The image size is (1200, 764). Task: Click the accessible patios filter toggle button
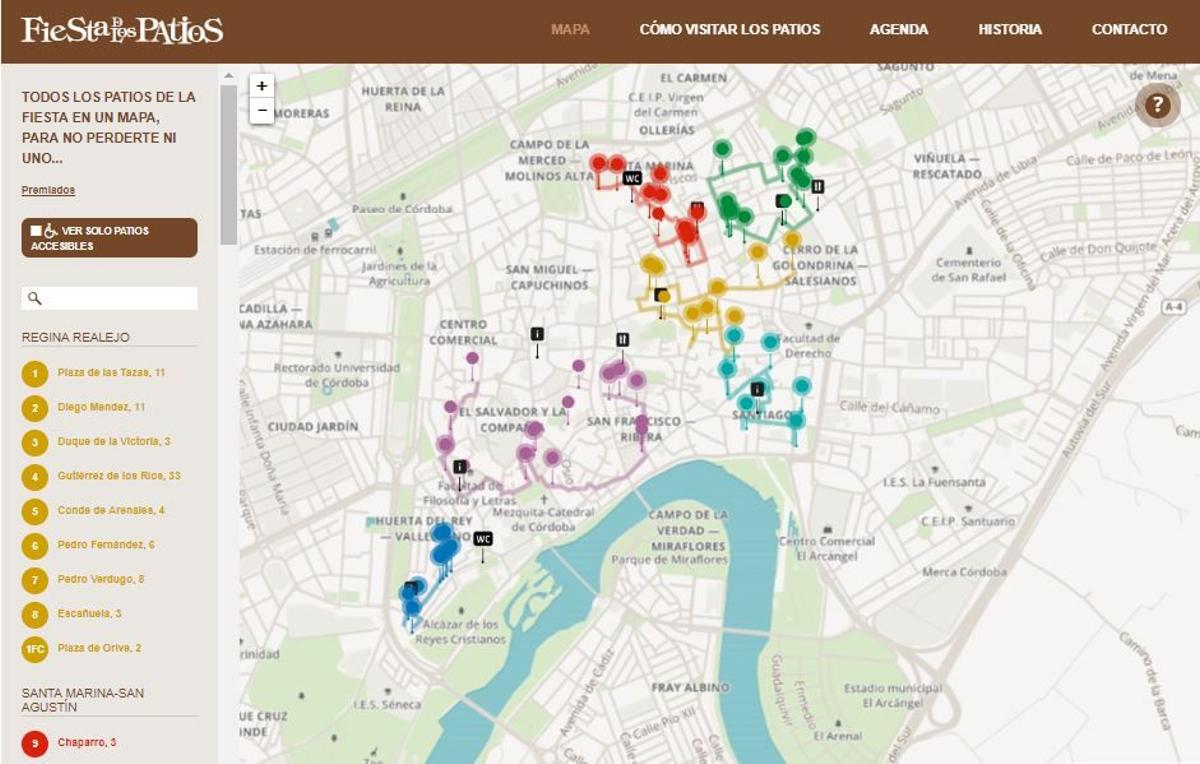[108, 234]
